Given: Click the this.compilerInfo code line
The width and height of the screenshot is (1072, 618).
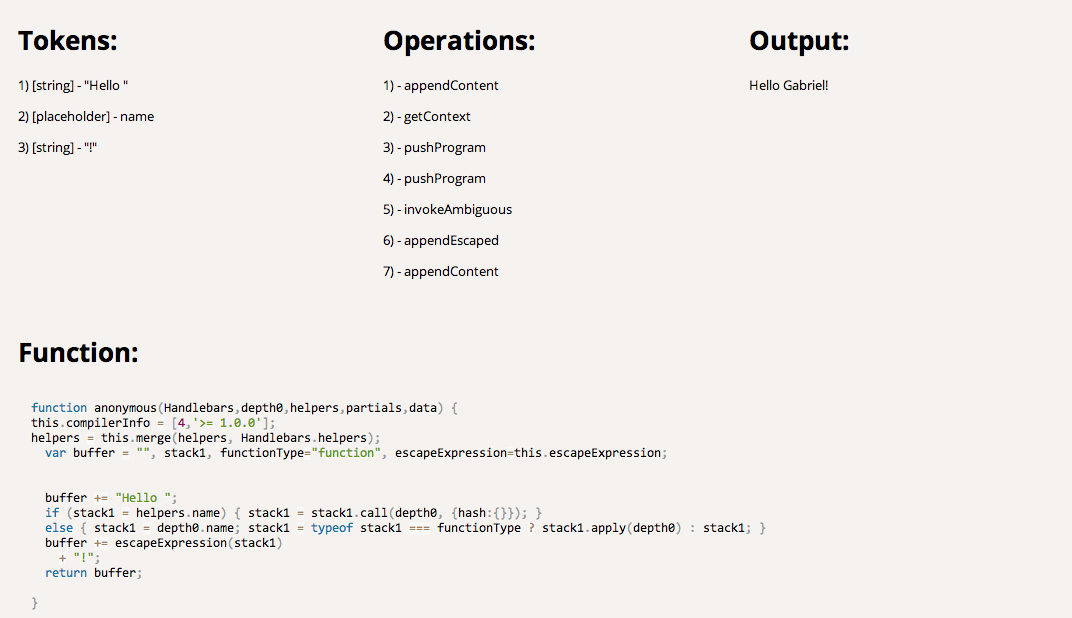Looking at the screenshot, I should pos(153,423).
